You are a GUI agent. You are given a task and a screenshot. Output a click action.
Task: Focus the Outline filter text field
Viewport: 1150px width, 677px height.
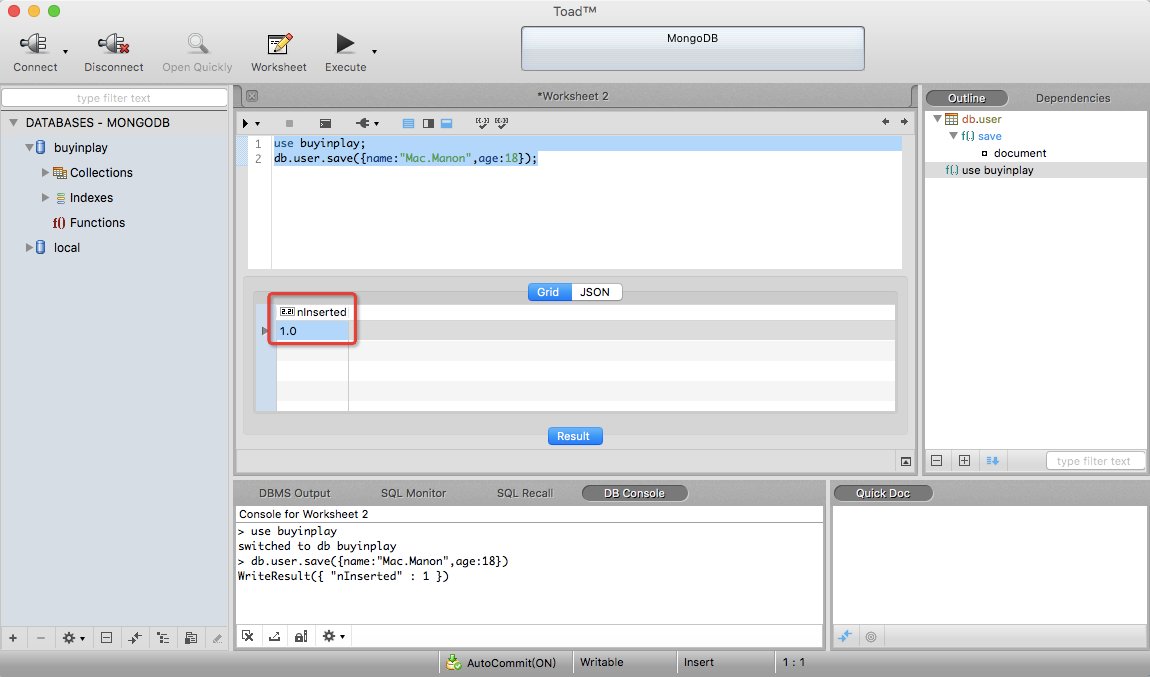1095,461
